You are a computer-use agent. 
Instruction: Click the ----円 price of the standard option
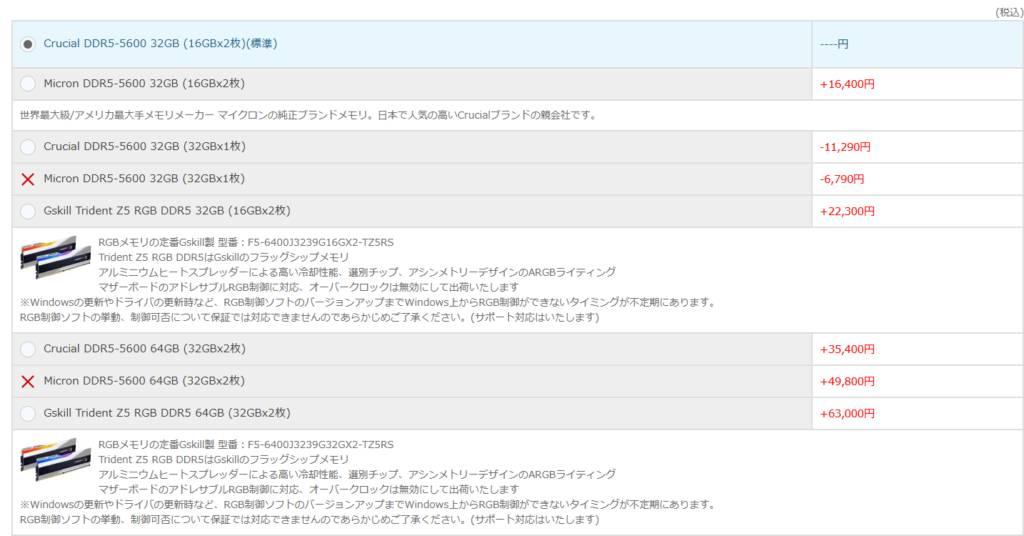click(834, 44)
